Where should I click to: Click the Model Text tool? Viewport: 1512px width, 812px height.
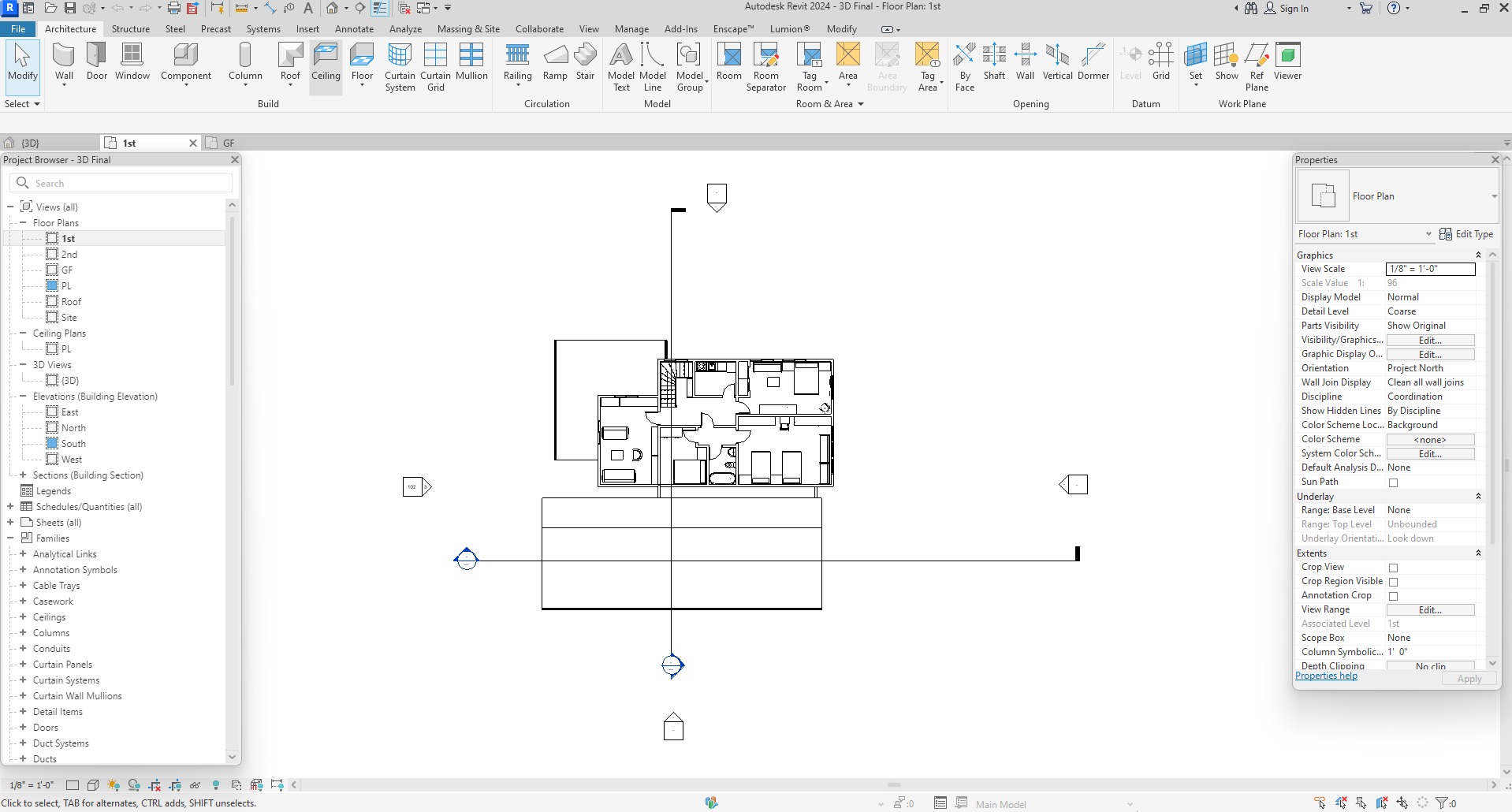(621, 67)
